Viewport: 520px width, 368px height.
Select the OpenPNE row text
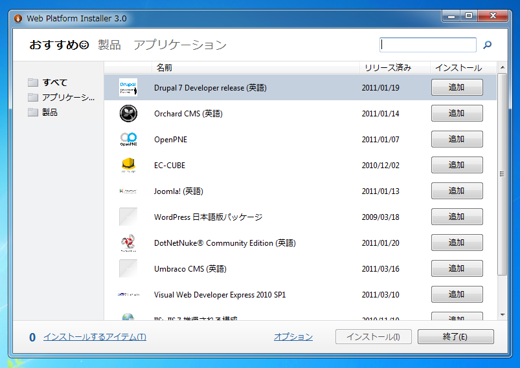pyautogui.click(x=171, y=139)
